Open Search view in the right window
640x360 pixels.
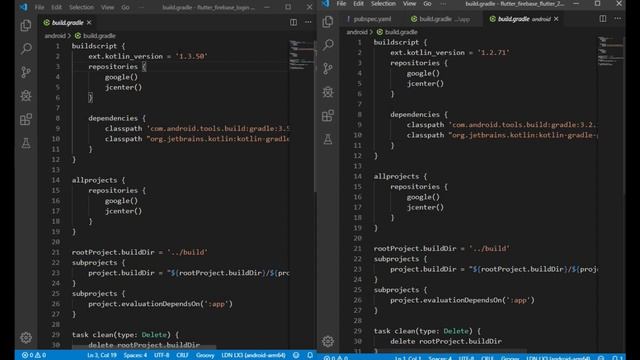click(x=328, y=44)
